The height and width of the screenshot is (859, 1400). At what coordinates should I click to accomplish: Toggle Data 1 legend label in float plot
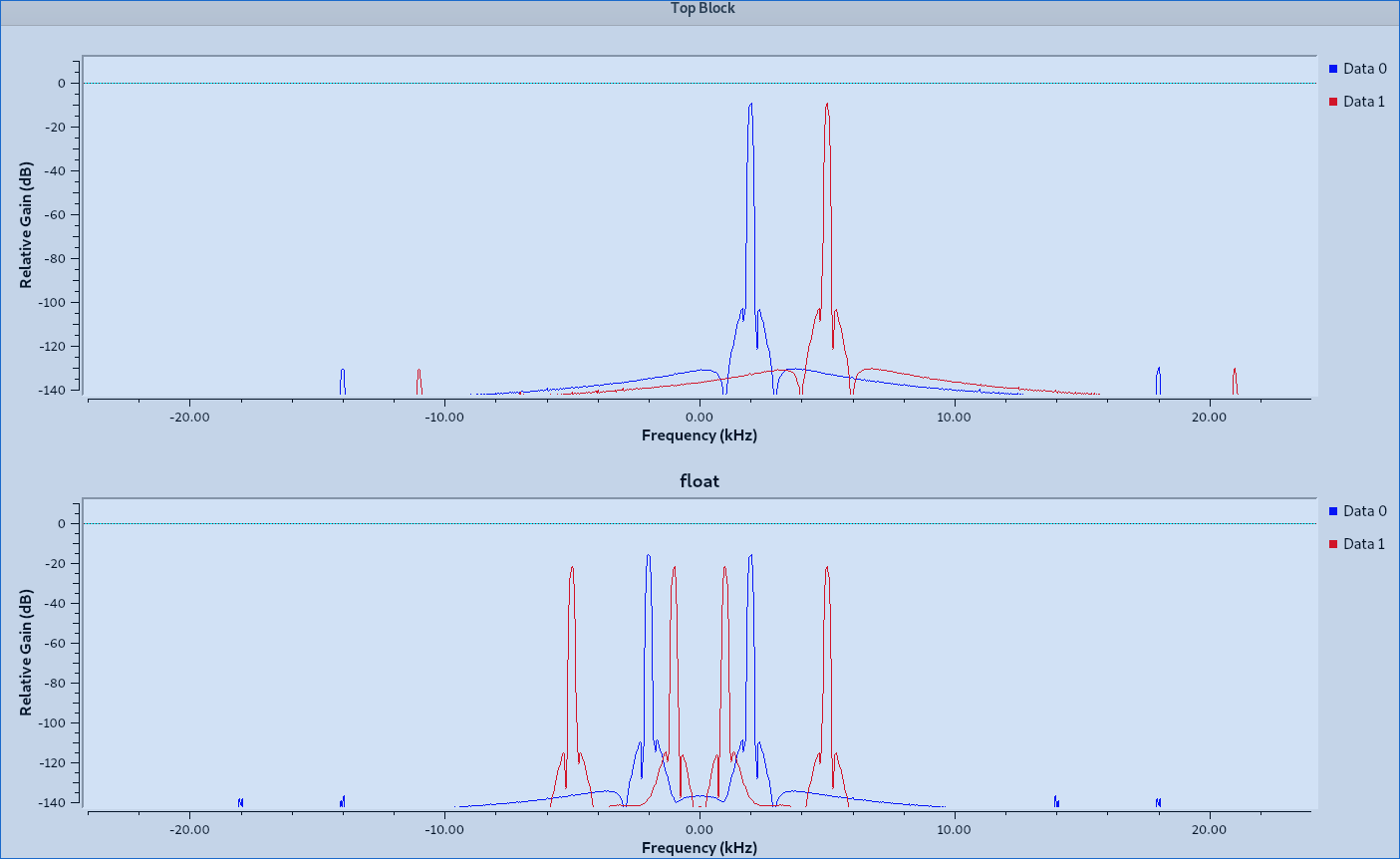tap(1364, 544)
